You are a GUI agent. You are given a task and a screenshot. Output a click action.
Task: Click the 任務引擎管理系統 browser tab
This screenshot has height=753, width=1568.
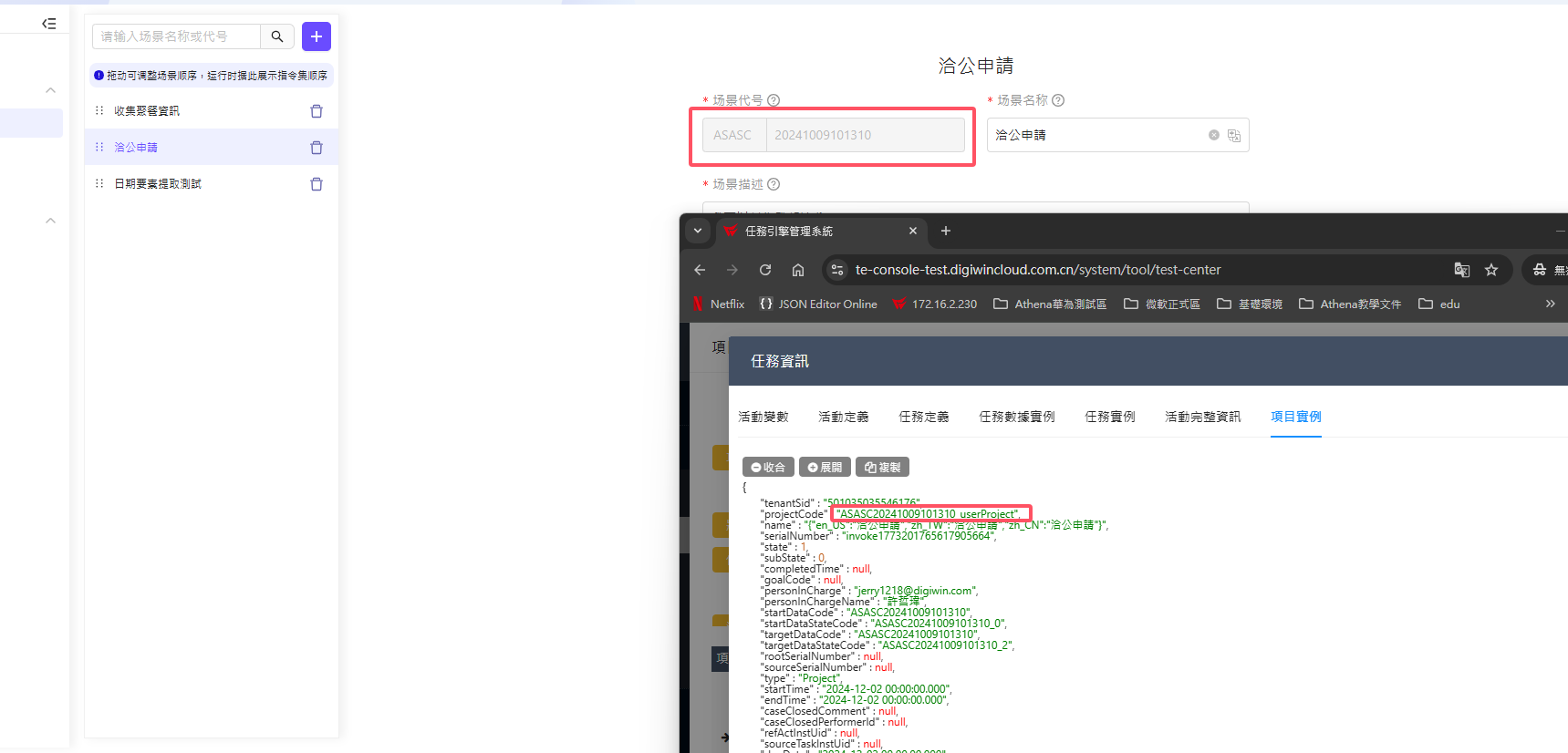(821, 231)
